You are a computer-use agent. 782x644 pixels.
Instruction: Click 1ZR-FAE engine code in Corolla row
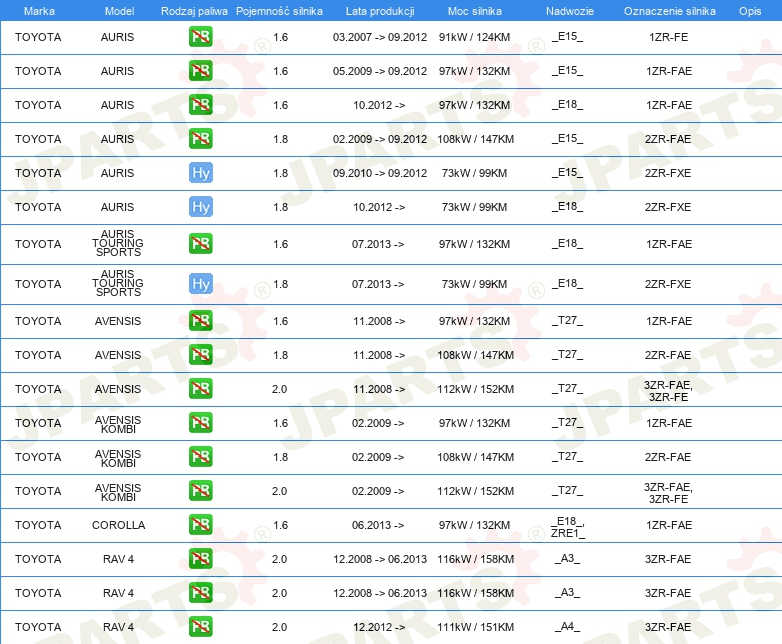669,525
